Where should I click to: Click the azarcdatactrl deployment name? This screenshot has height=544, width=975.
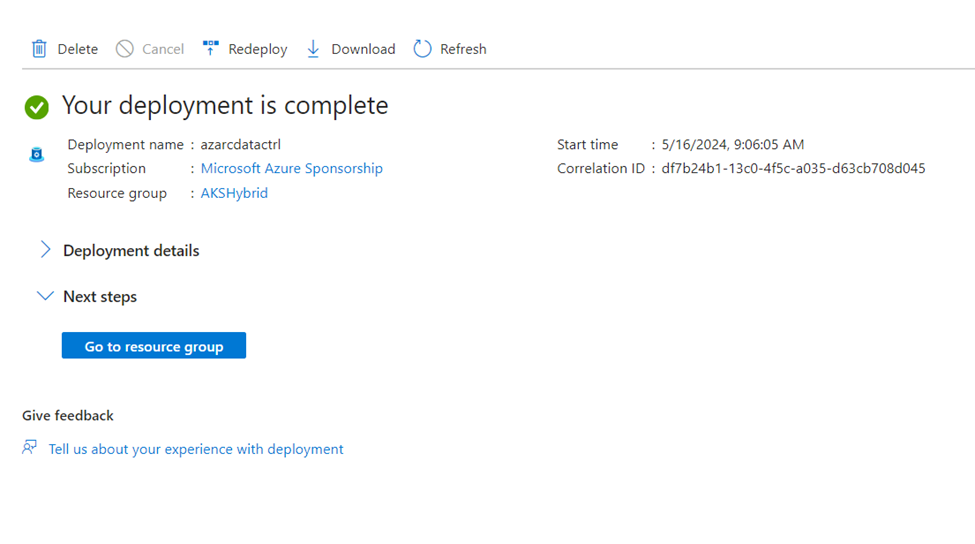coord(241,144)
